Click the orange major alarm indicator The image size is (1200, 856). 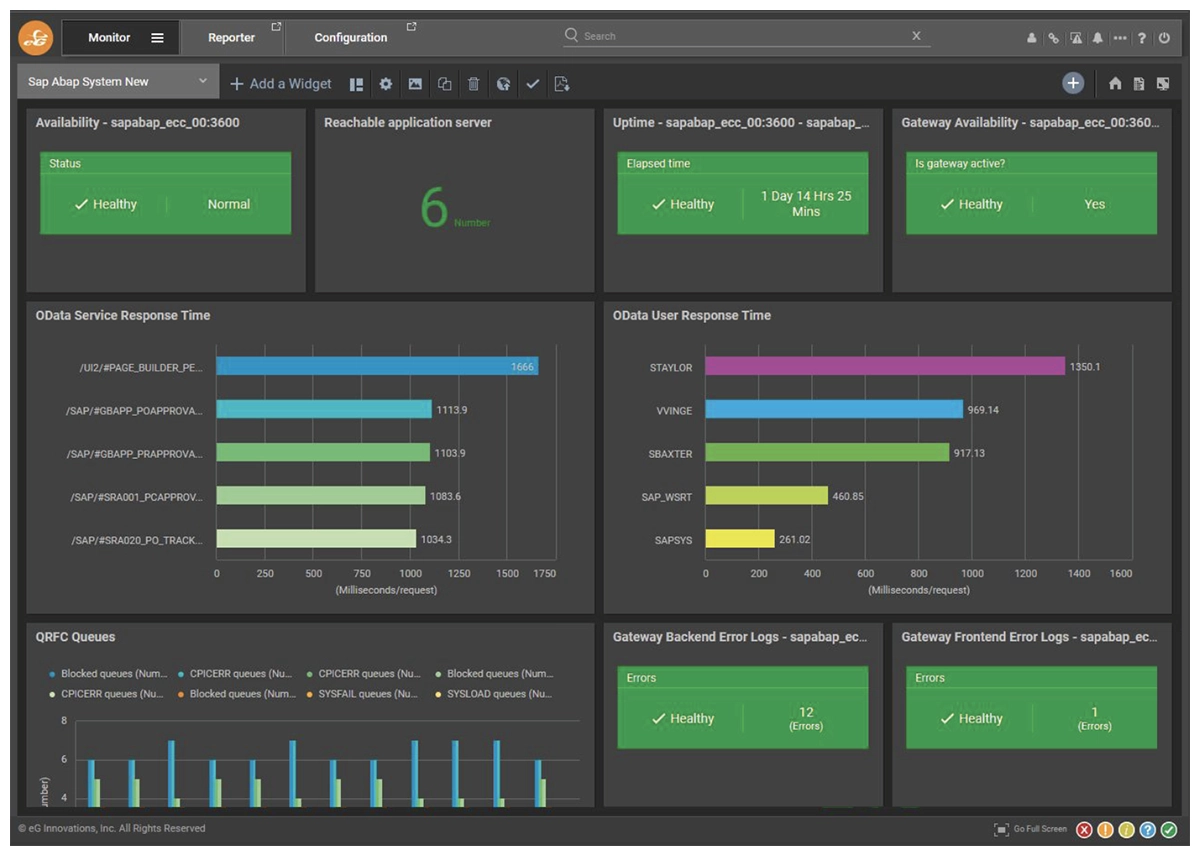(x=1105, y=830)
